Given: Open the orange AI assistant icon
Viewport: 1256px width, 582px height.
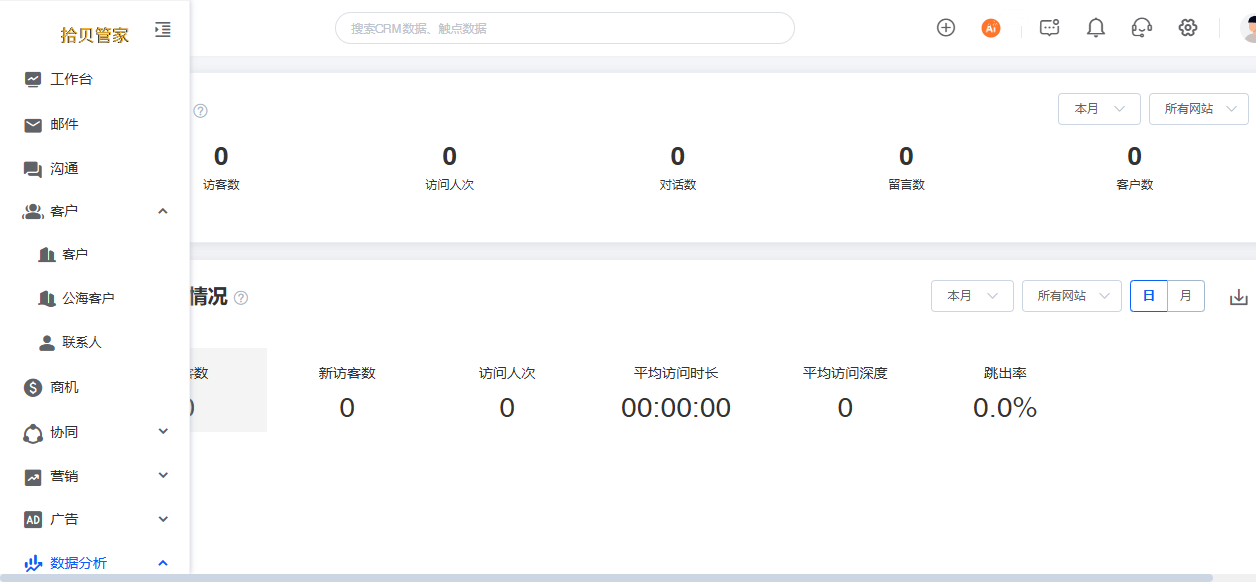Looking at the screenshot, I should point(991,28).
